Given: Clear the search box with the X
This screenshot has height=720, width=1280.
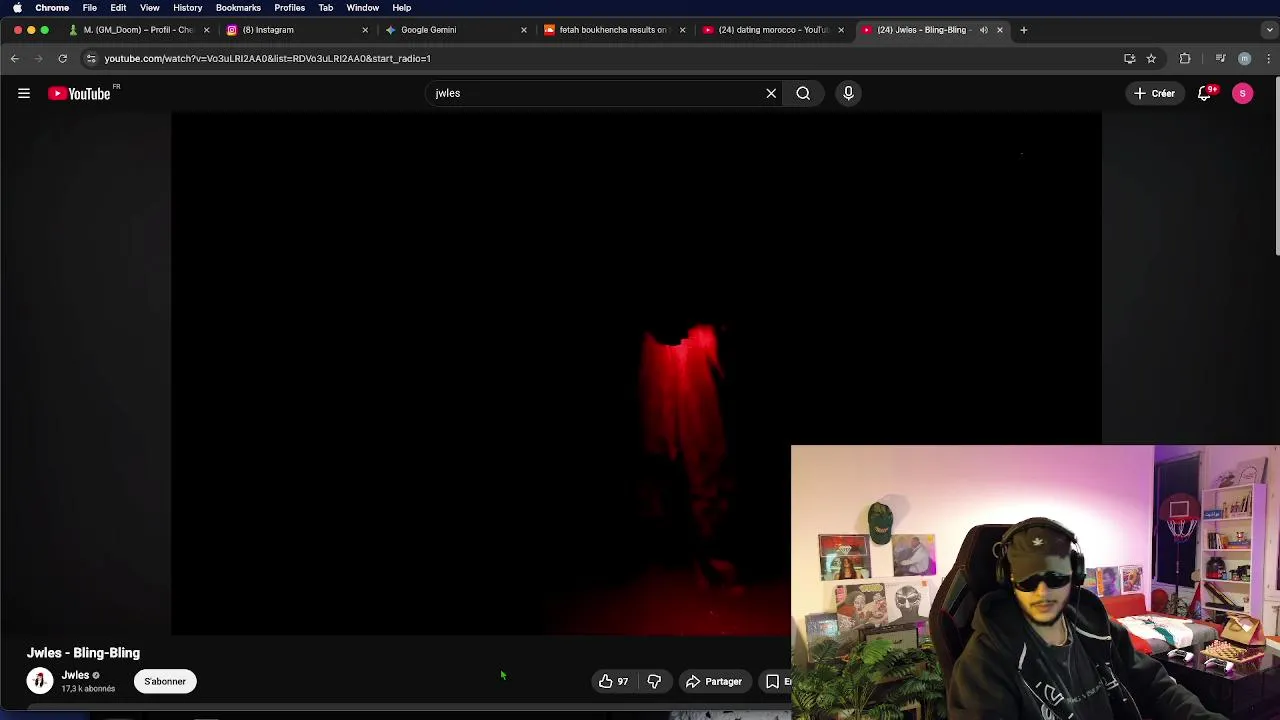Looking at the screenshot, I should pyautogui.click(x=771, y=93).
